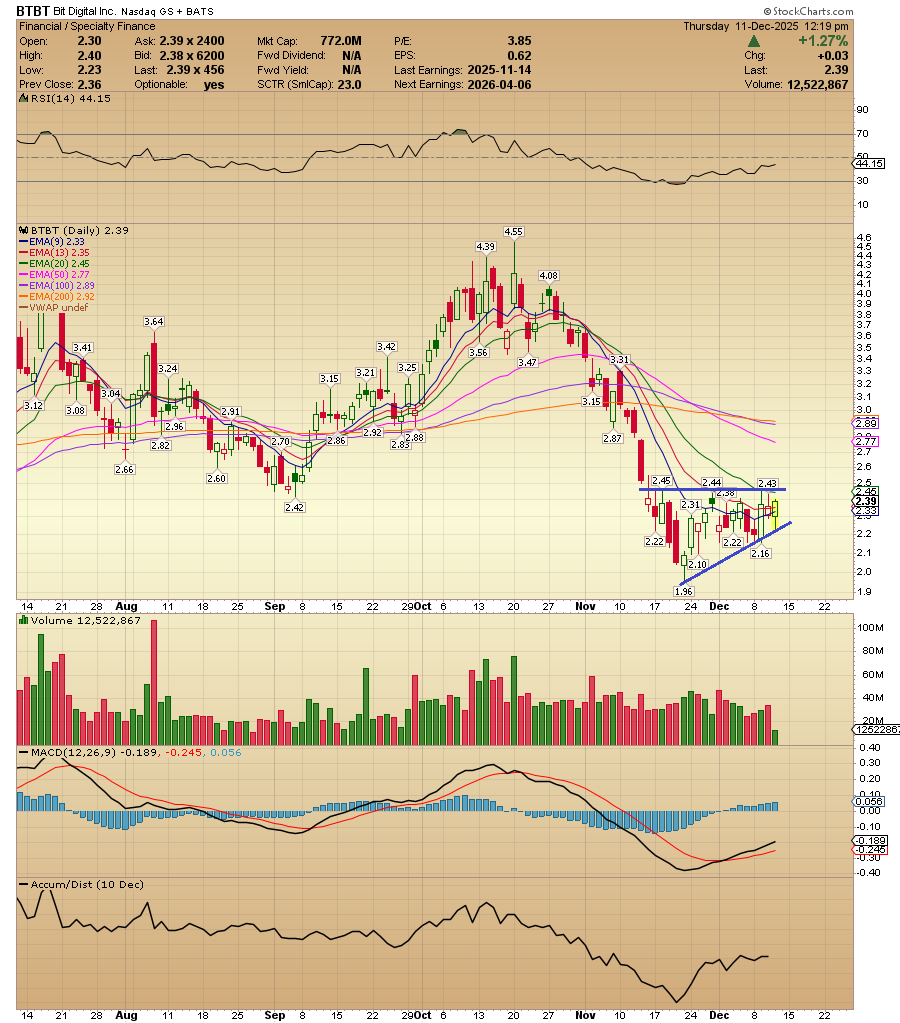Open the StockCharts.com watermark link
900x1023 pixels.
click(x=808, y=11)
